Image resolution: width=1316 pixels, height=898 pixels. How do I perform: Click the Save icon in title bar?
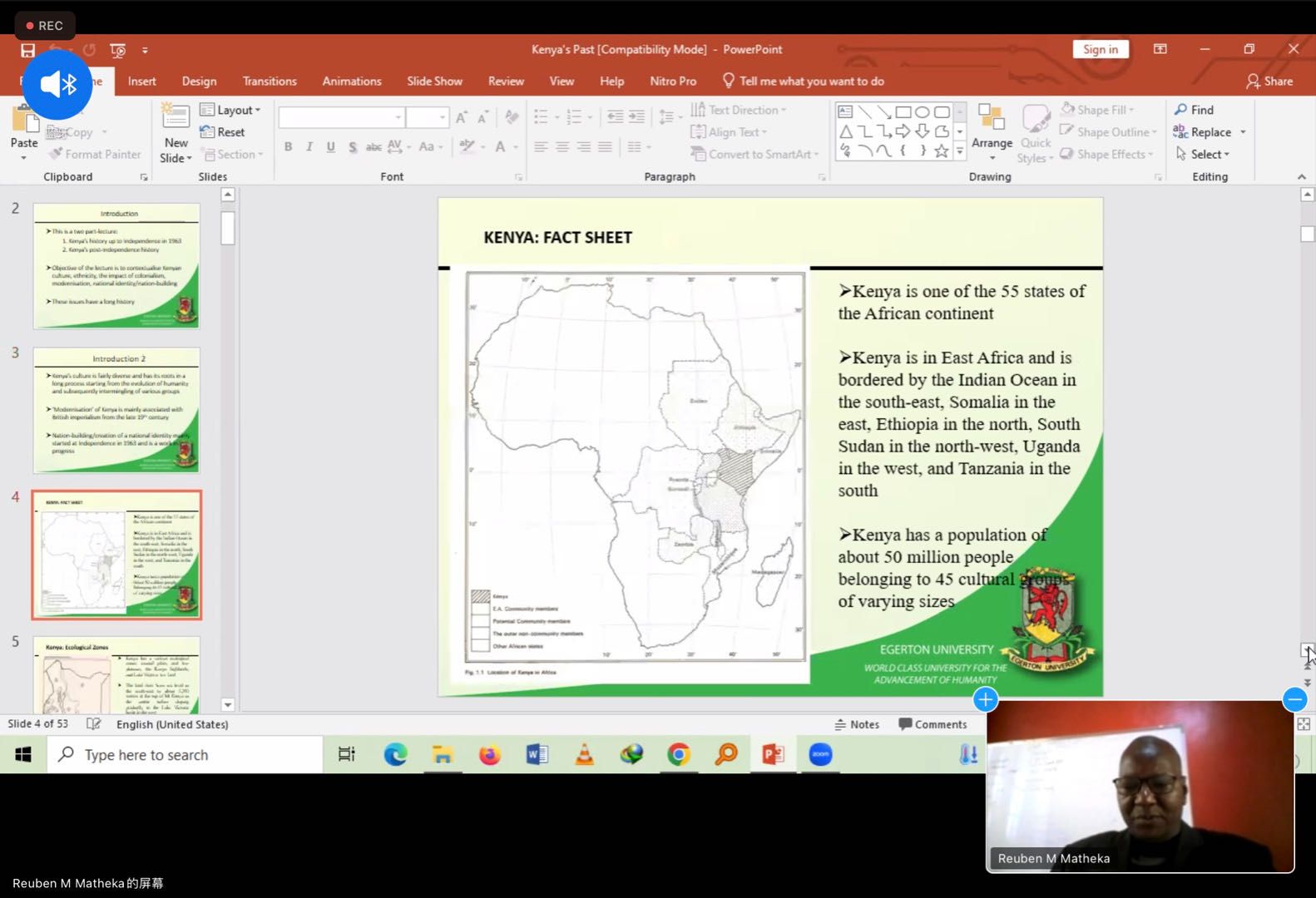(x=27, y=50)
